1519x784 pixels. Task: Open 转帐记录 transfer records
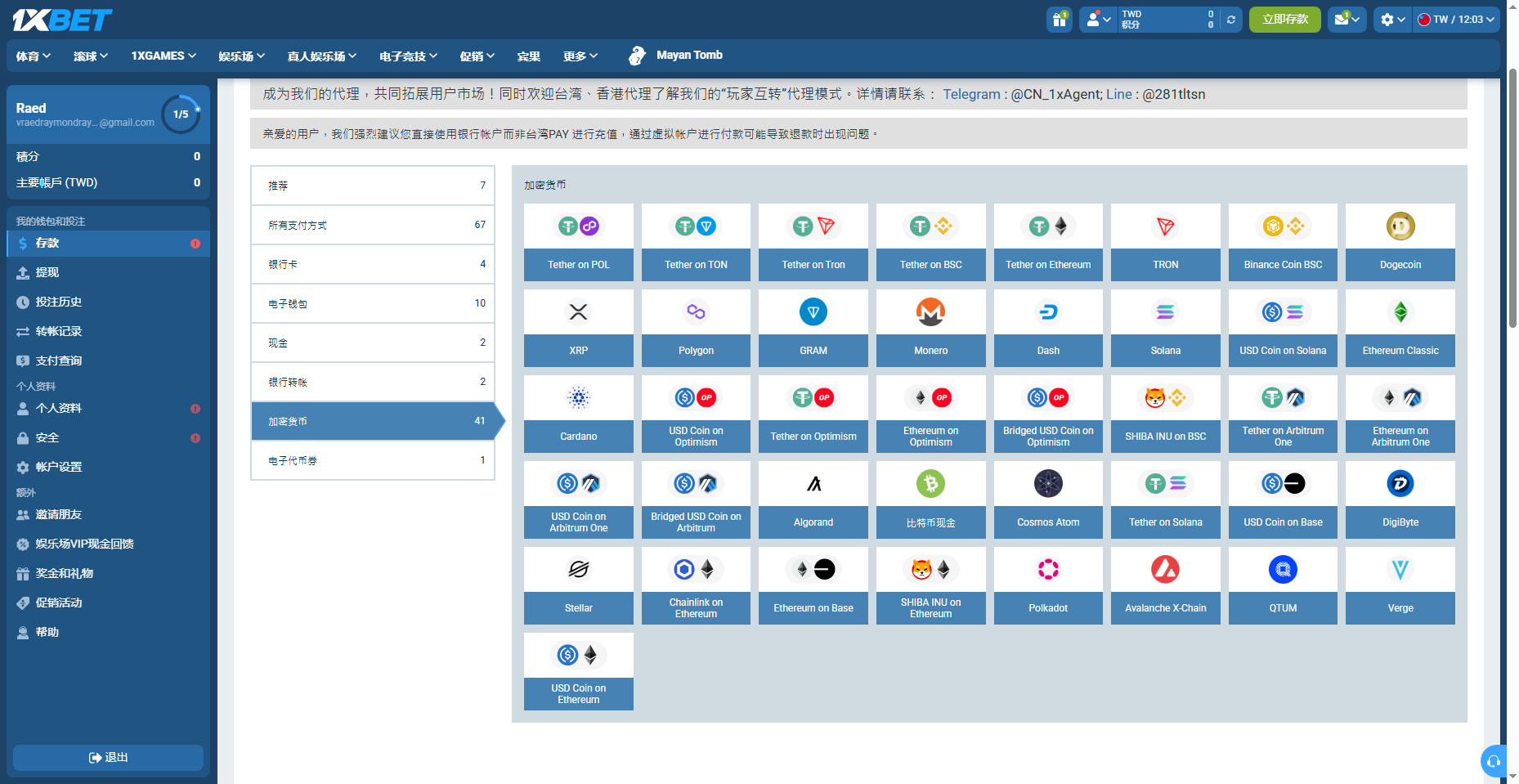click(108, 331)
